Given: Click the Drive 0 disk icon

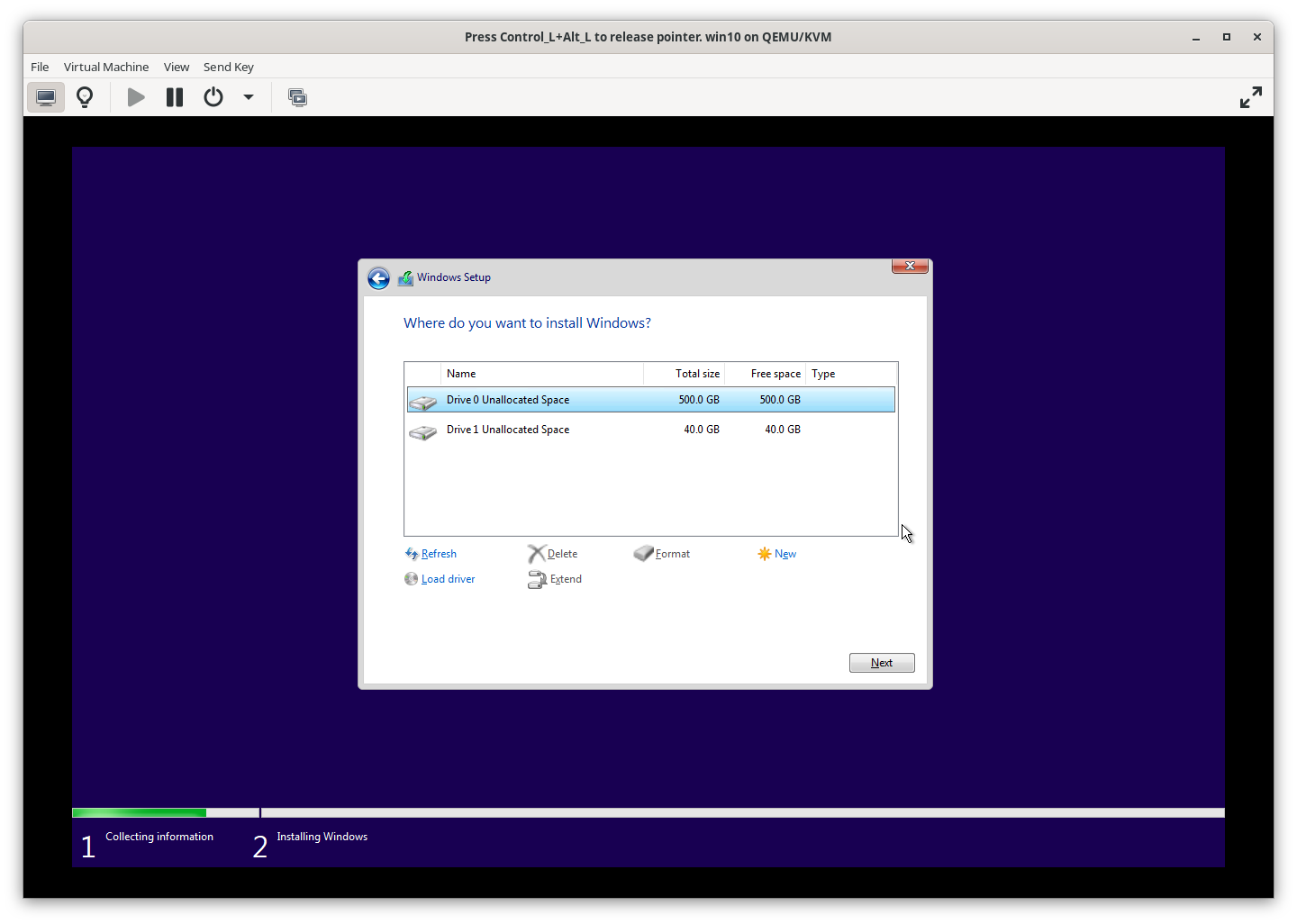Looking at the screenshot, I should (x=422, y=402).
